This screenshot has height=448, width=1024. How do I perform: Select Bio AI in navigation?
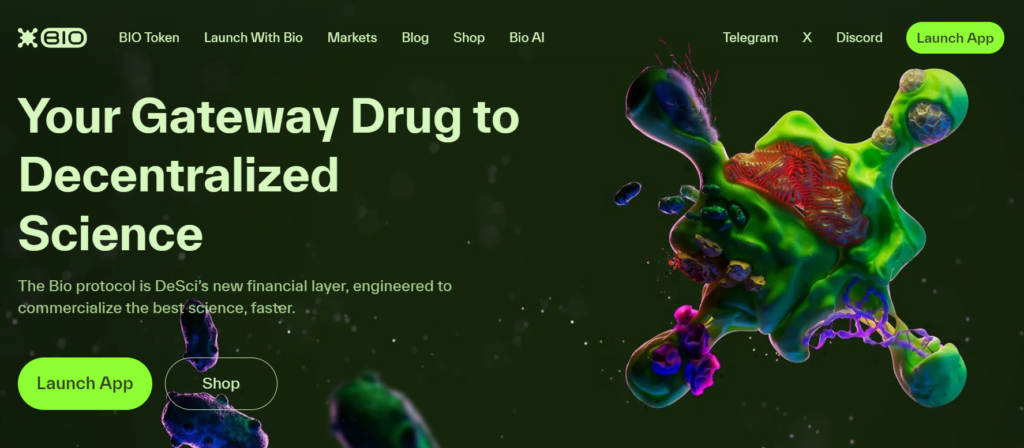[x=527, y=38]
